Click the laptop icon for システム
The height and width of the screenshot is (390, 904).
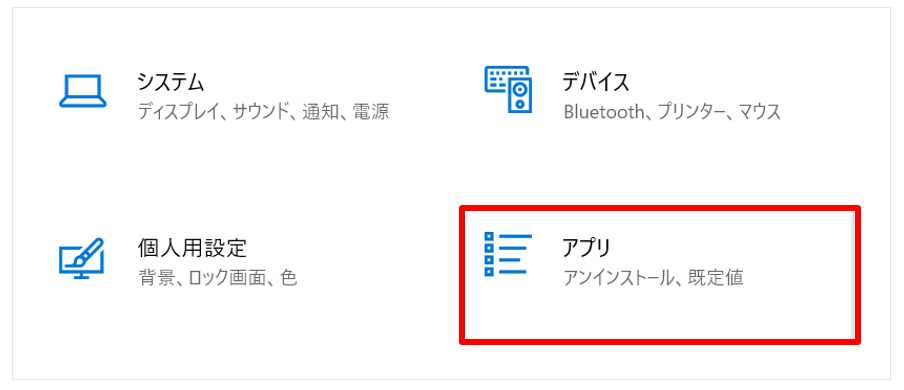click(x=82, y=92)
